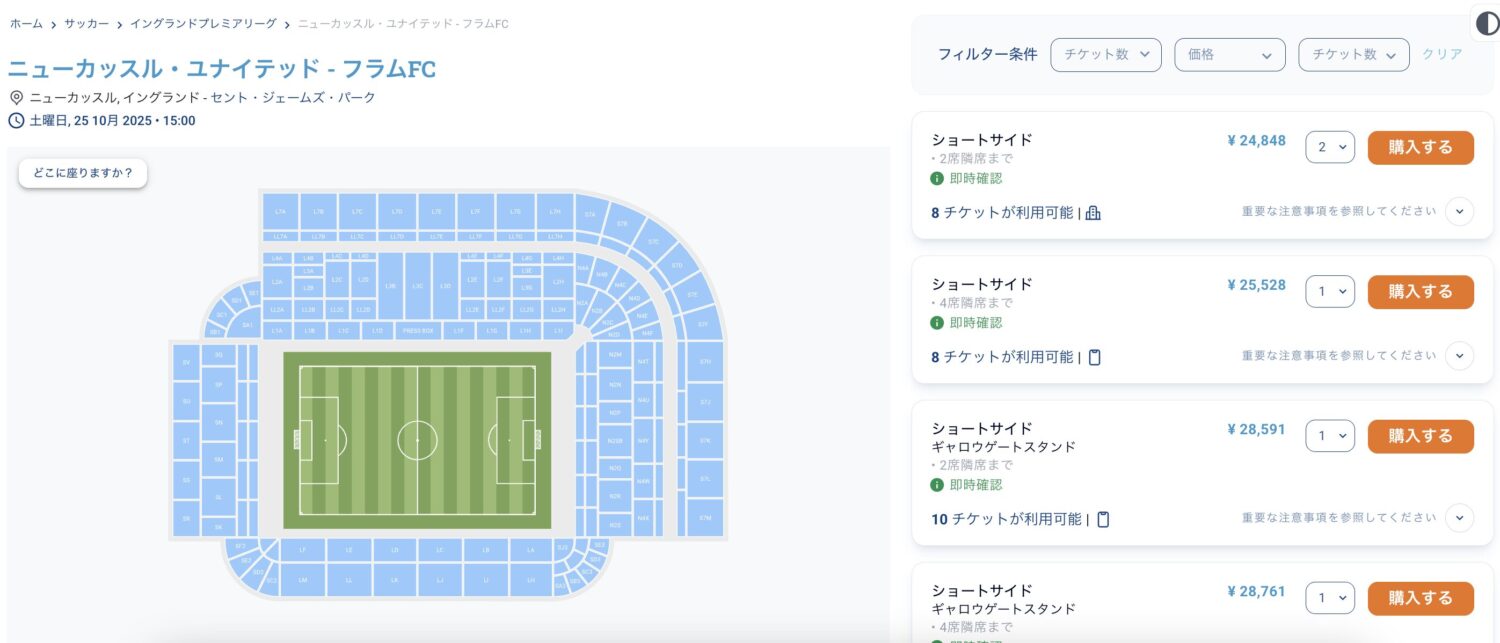
Task: Click the どこに座りますか？ button
Action: tap(83, 173)
